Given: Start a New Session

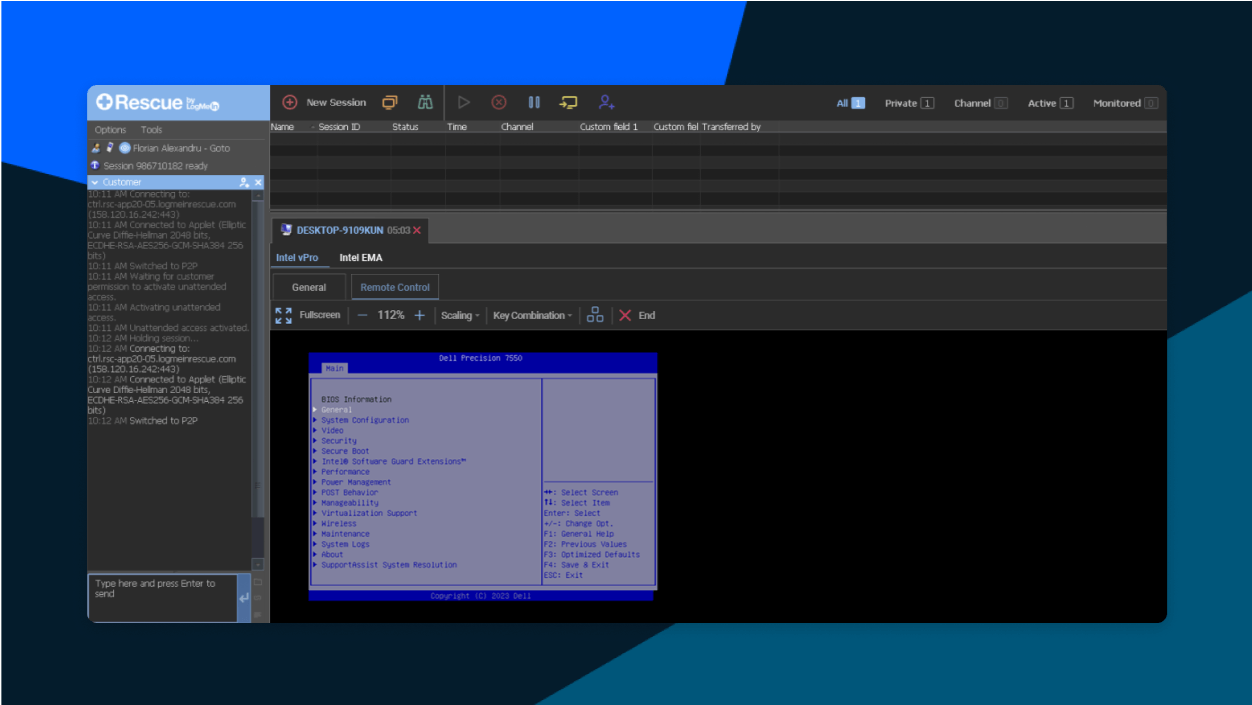Looking at the screenshot, I should point(323,102).
